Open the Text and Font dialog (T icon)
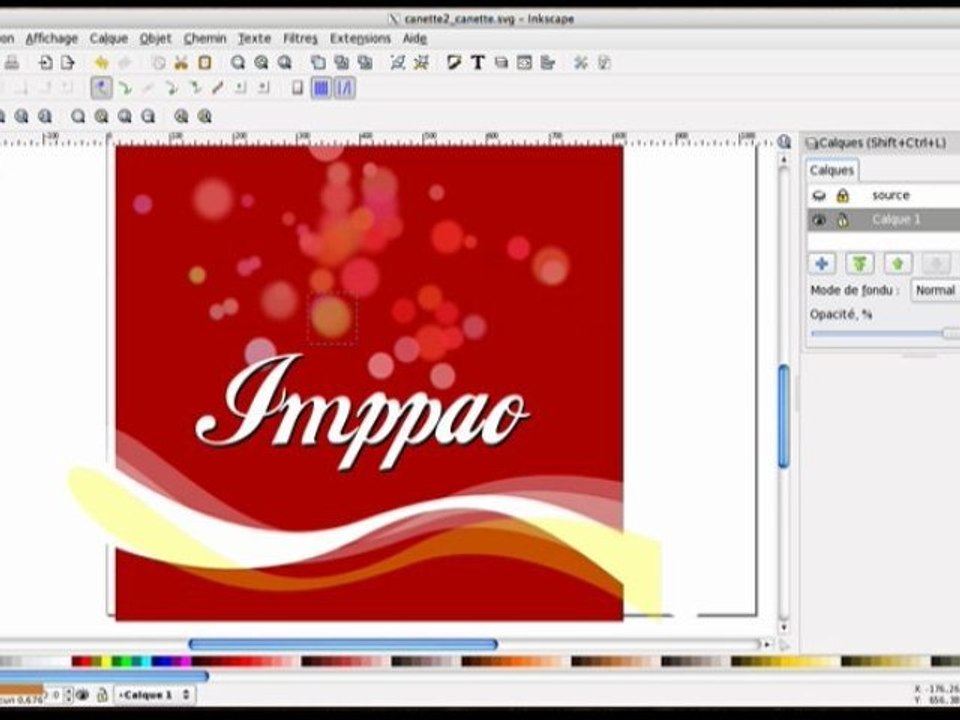This screenshot has height=720, width=960. tap(478, 62)
